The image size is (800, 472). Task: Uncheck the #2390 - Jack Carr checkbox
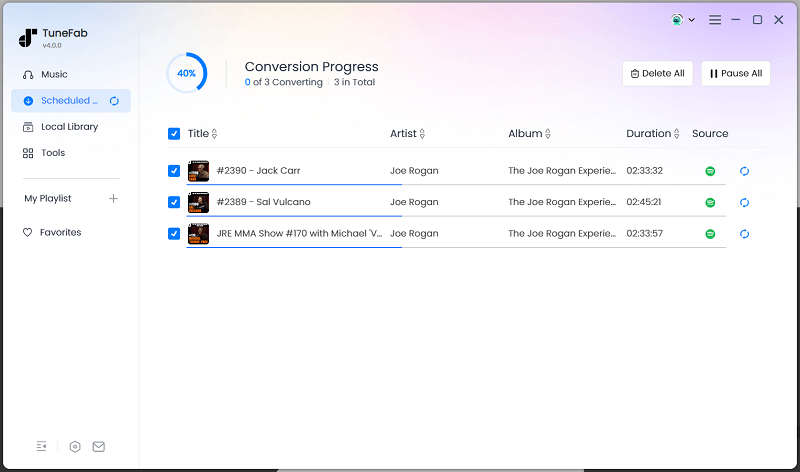pyautogui.click(x=174, y=171)
